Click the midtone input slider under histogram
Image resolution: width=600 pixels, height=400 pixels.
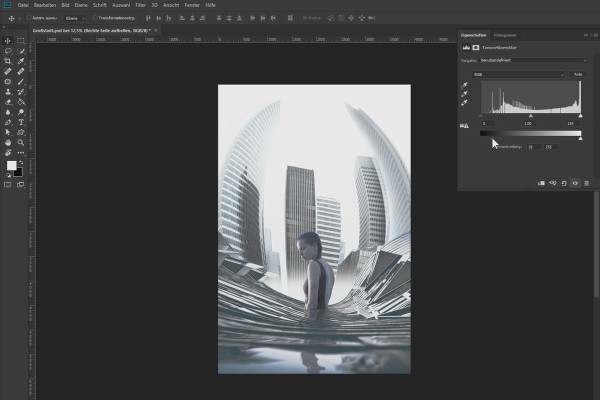[x=531, y=116]
